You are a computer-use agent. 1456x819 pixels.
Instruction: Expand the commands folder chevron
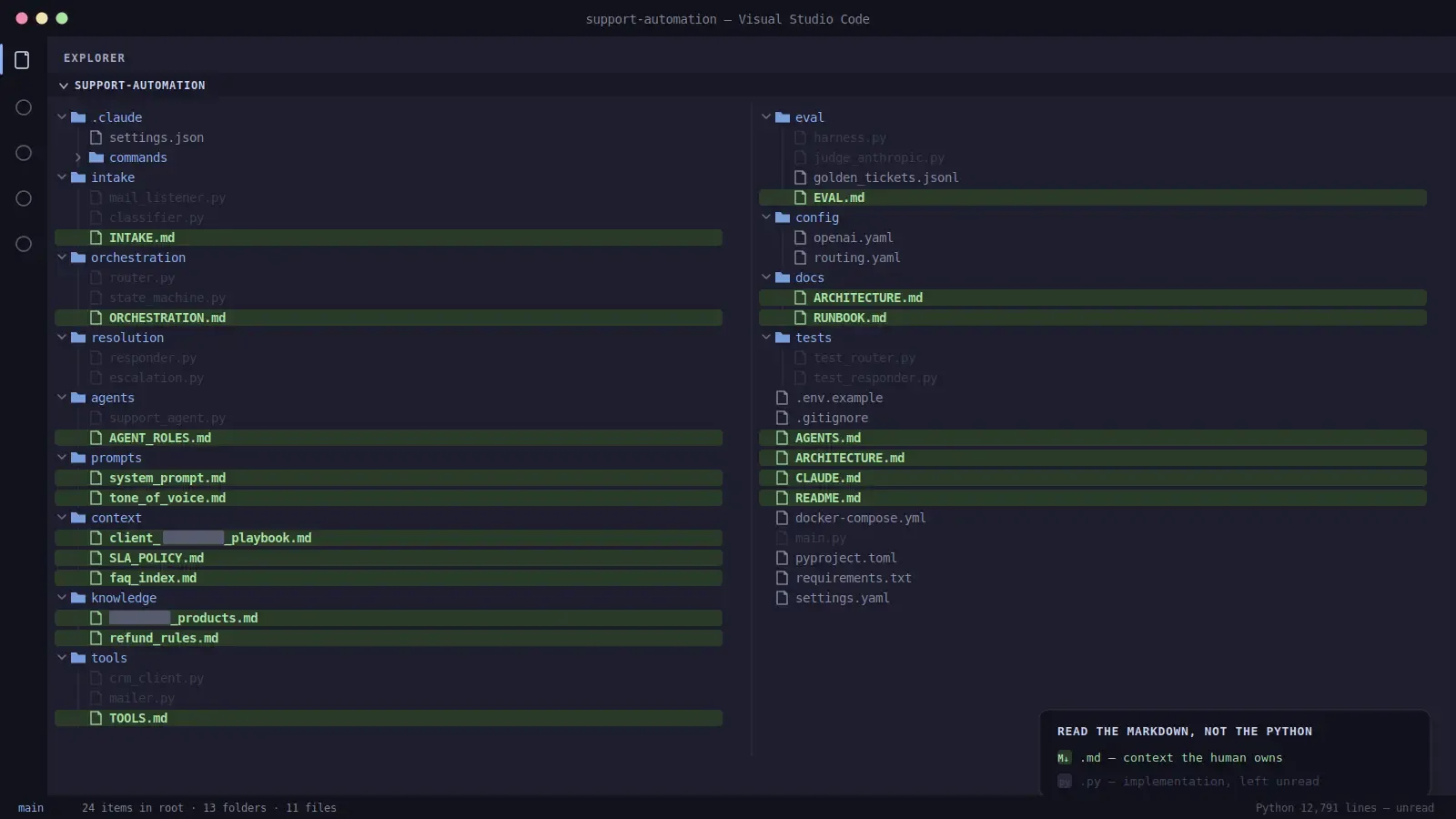tap(78, 157)
